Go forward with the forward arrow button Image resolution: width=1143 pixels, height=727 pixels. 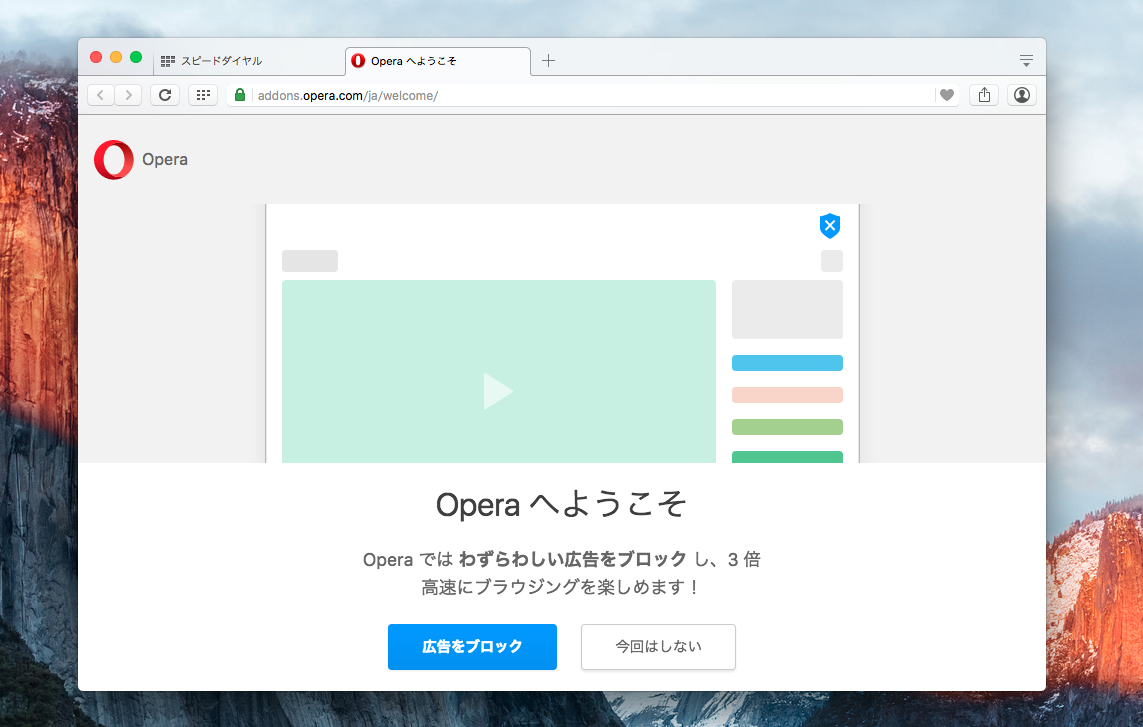click(128, 95)
